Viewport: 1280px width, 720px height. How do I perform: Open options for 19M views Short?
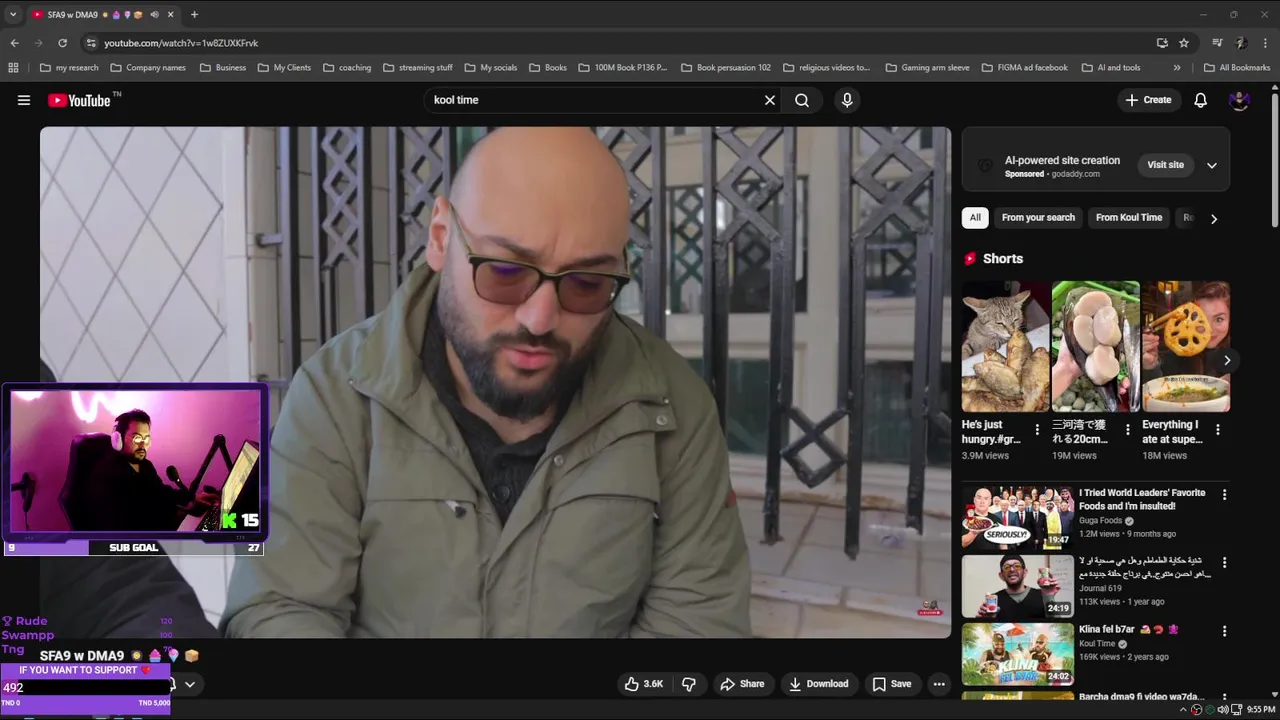point(1128,430)
